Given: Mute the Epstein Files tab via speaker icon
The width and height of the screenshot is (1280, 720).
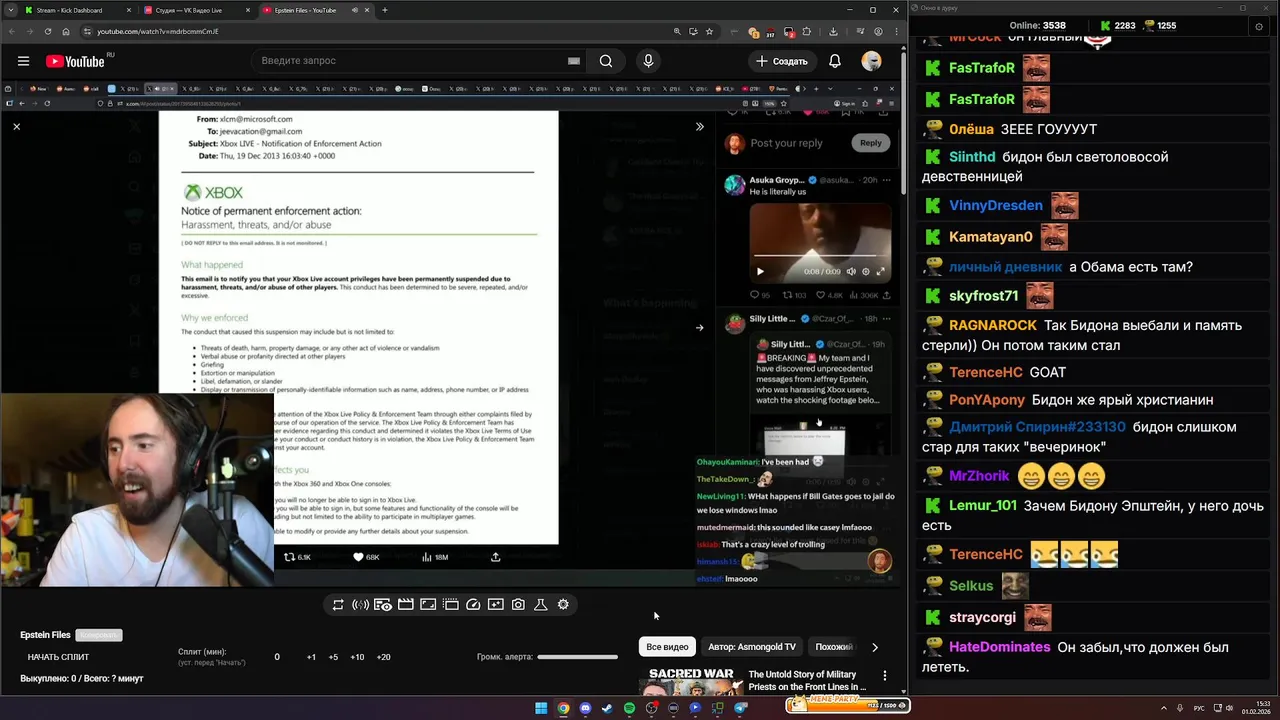Looking at the screenshot, I should point(355,10).
